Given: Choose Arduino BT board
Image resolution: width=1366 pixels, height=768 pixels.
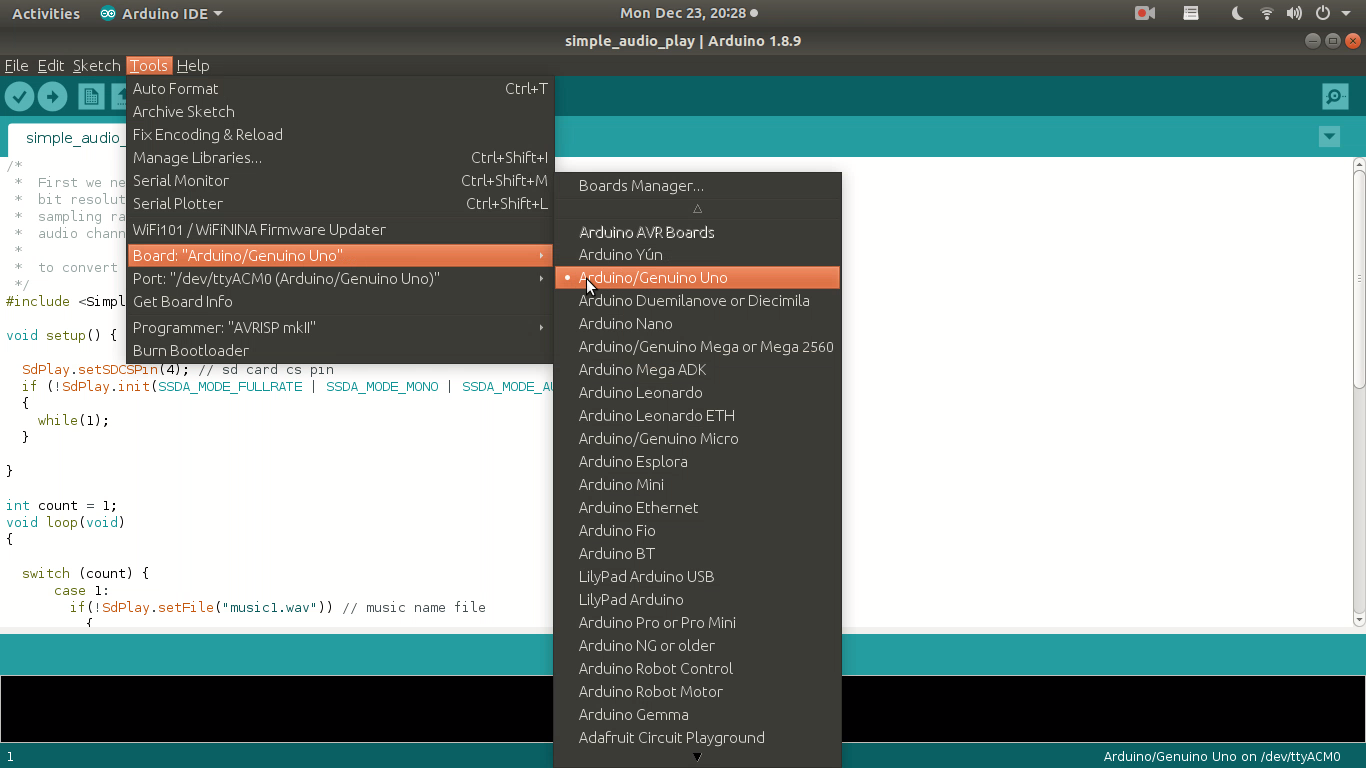Looking at the screenshot, I should (x=697, y=554).
